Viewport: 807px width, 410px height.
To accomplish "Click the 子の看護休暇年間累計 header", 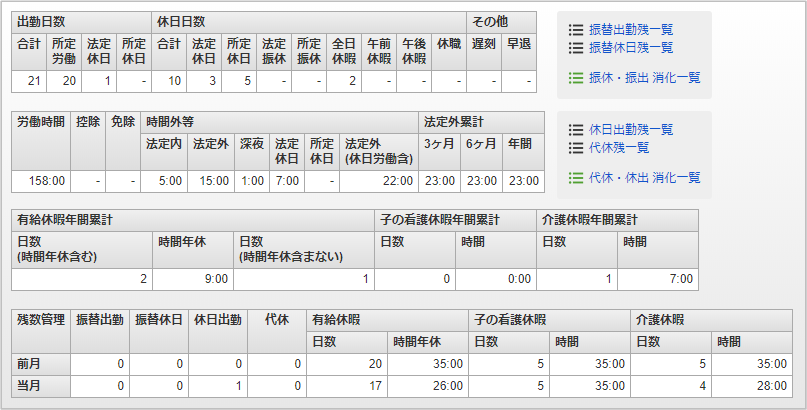I will click(x=455, y=220).
